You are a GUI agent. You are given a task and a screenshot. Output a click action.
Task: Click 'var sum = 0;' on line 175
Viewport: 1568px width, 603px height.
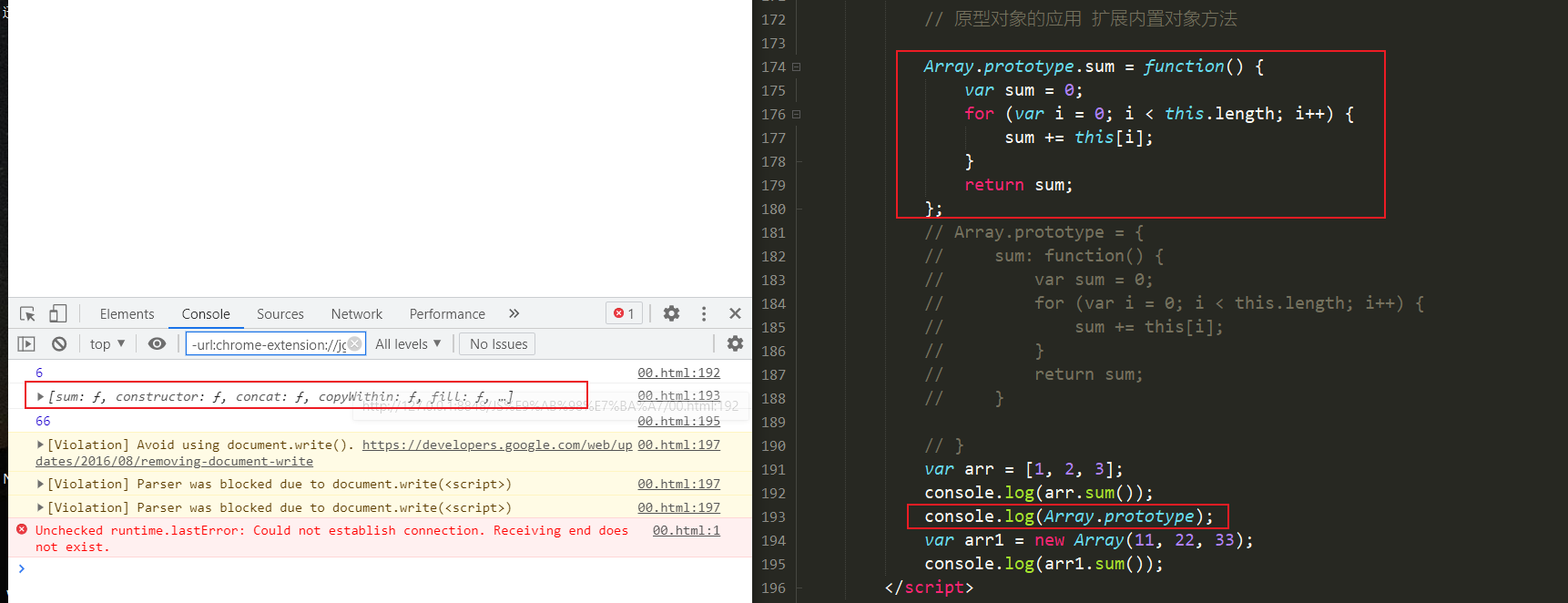pos(1023,90)
